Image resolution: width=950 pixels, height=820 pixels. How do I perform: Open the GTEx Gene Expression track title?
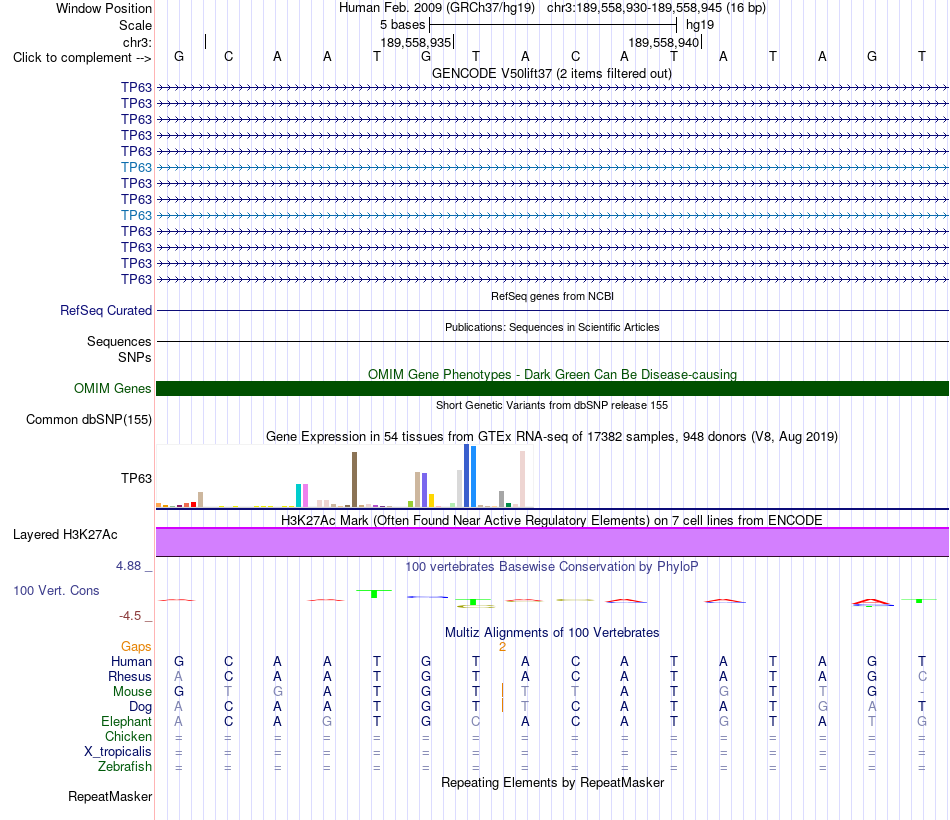point(552,436)
